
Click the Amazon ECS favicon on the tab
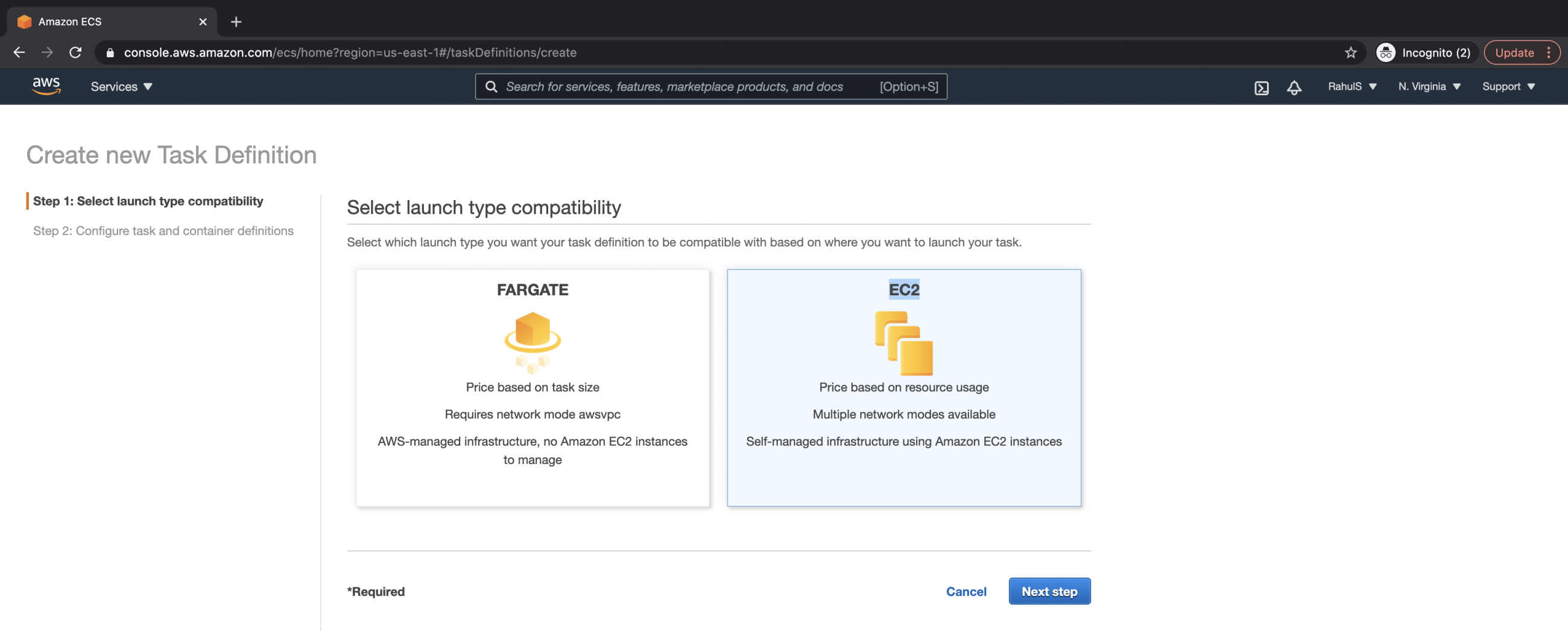point(24,21)
